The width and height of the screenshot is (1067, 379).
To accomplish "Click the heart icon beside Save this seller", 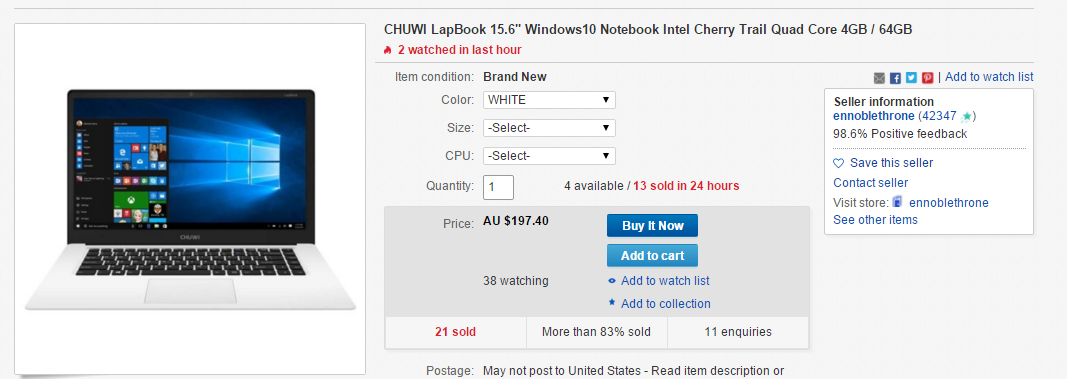I will click(x=838, y=163).
